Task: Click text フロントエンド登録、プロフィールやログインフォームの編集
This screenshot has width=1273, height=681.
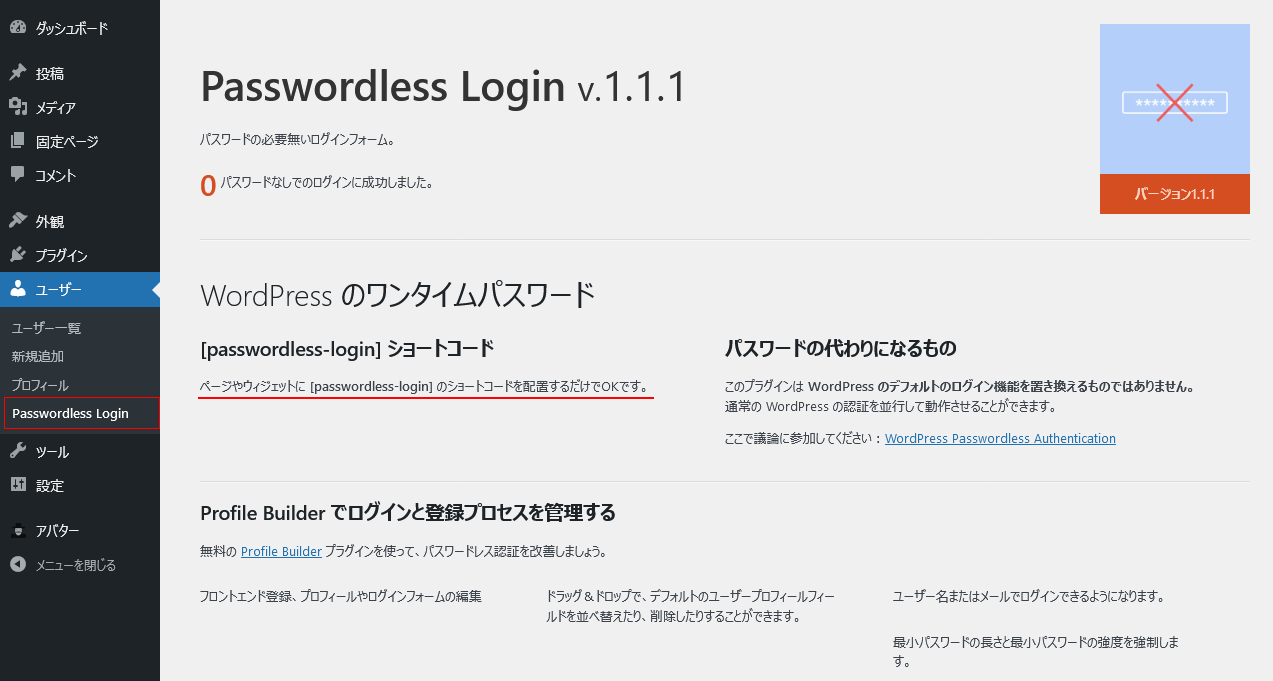Action: click(341, 596)
